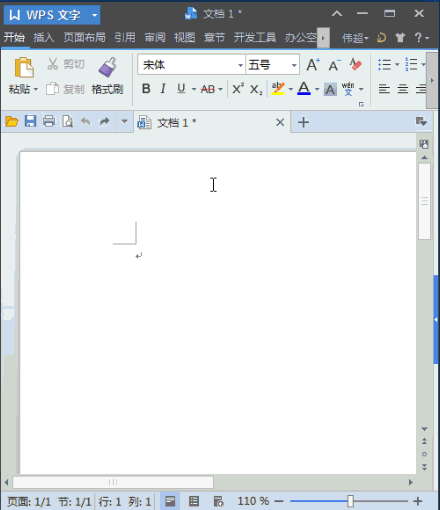Click the vertical scrollbar thumb
Screen dimensions: 440x510
tap(424, 201)
